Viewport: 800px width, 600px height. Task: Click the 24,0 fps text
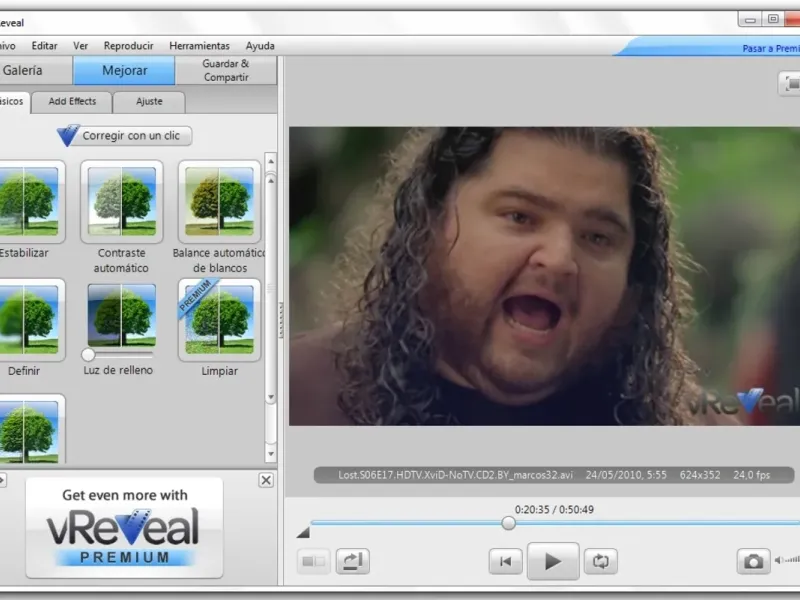752,475
